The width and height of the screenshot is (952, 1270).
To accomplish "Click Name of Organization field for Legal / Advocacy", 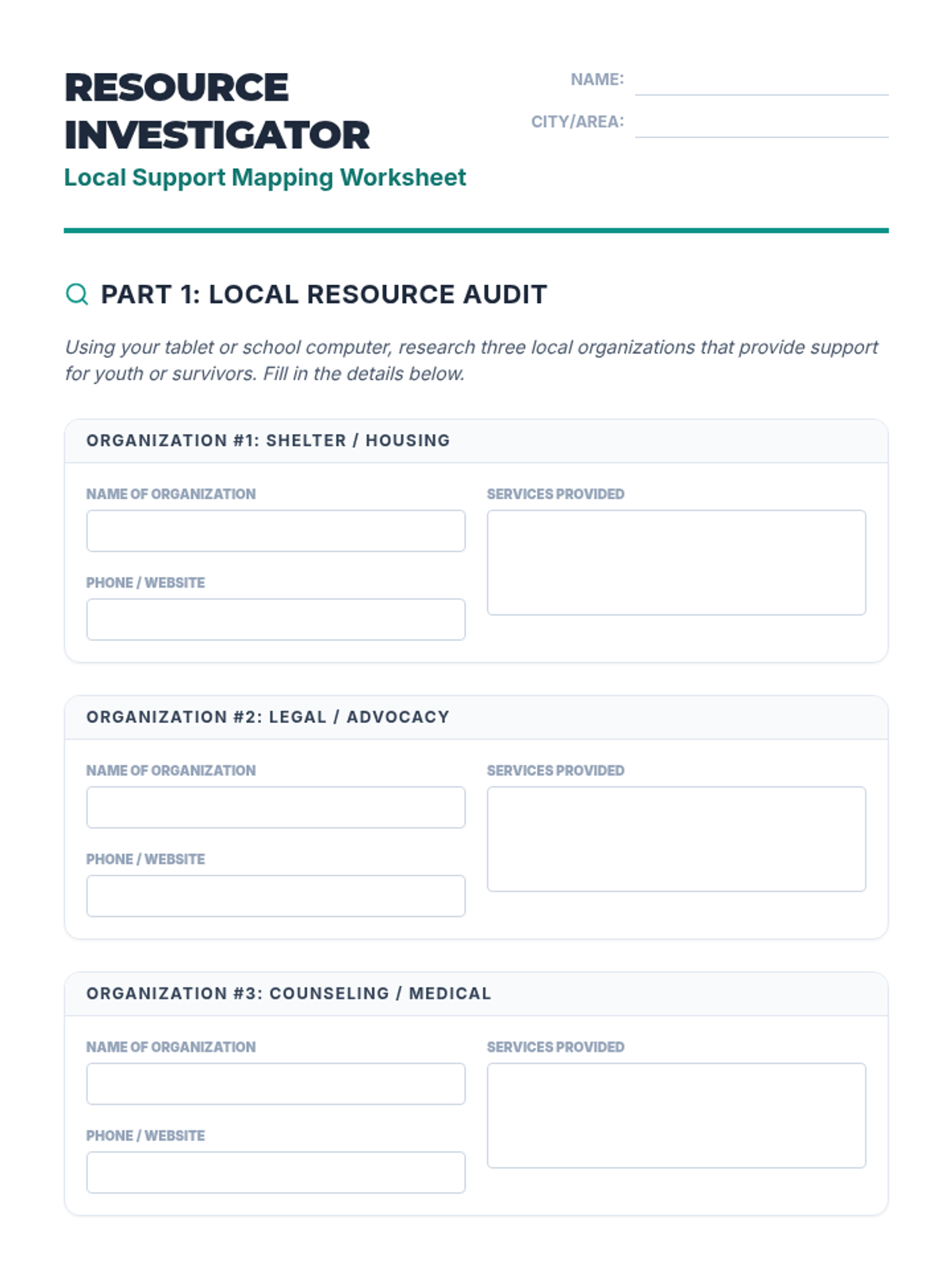I will coord(275,807).
